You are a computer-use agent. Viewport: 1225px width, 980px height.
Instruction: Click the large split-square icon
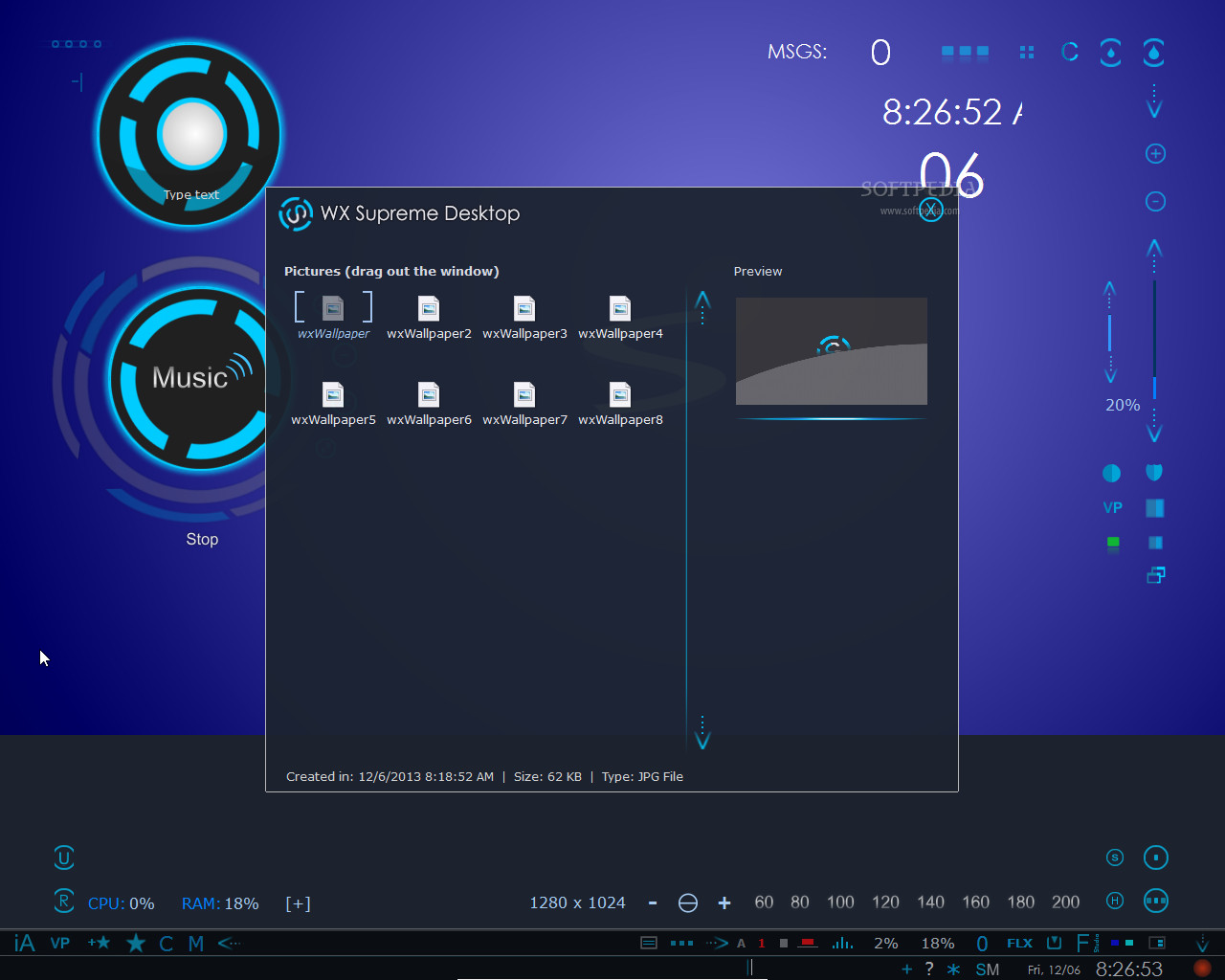(x=1155, y=508)
